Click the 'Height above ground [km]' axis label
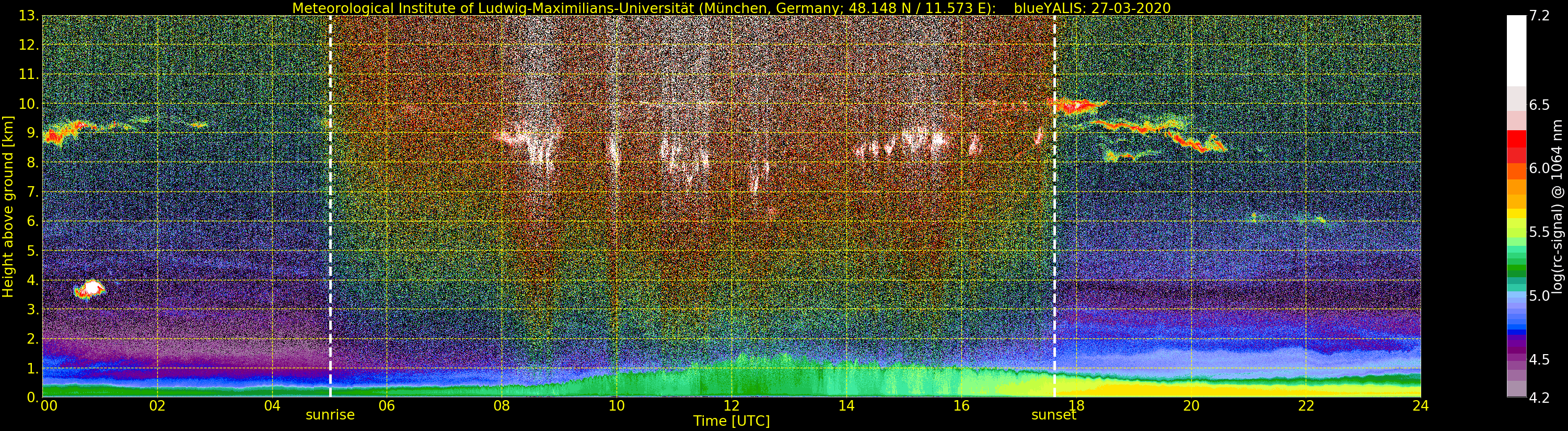This screenshot has height=431, width=1568. point(8,206)
